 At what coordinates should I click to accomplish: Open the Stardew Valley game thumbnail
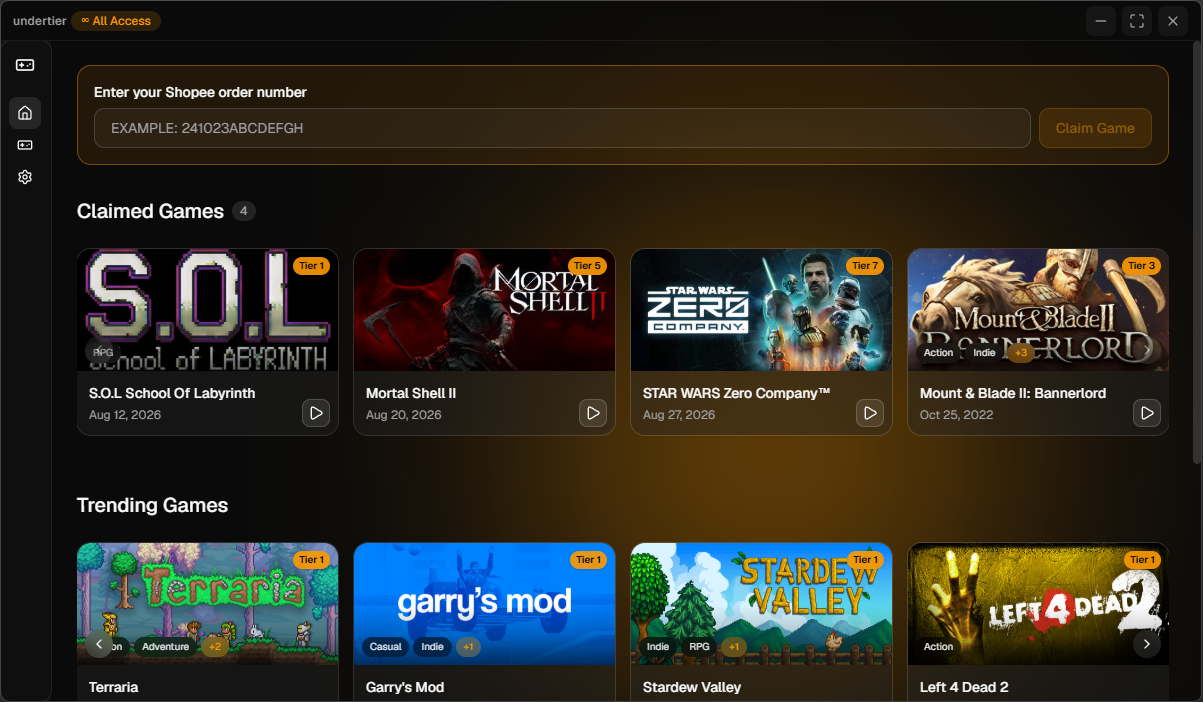[x=762, y=604]
